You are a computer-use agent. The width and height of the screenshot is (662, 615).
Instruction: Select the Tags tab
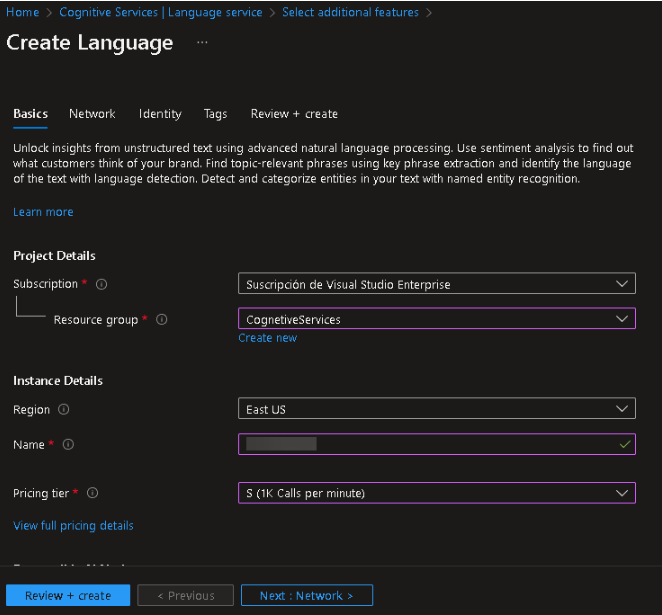click(x=215, y=114)
